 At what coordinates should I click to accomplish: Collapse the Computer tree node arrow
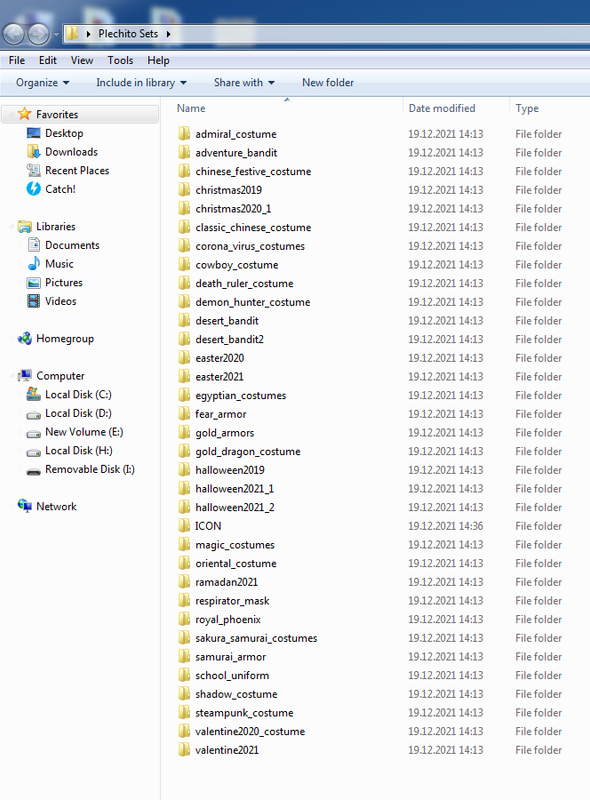pos(12,376)
